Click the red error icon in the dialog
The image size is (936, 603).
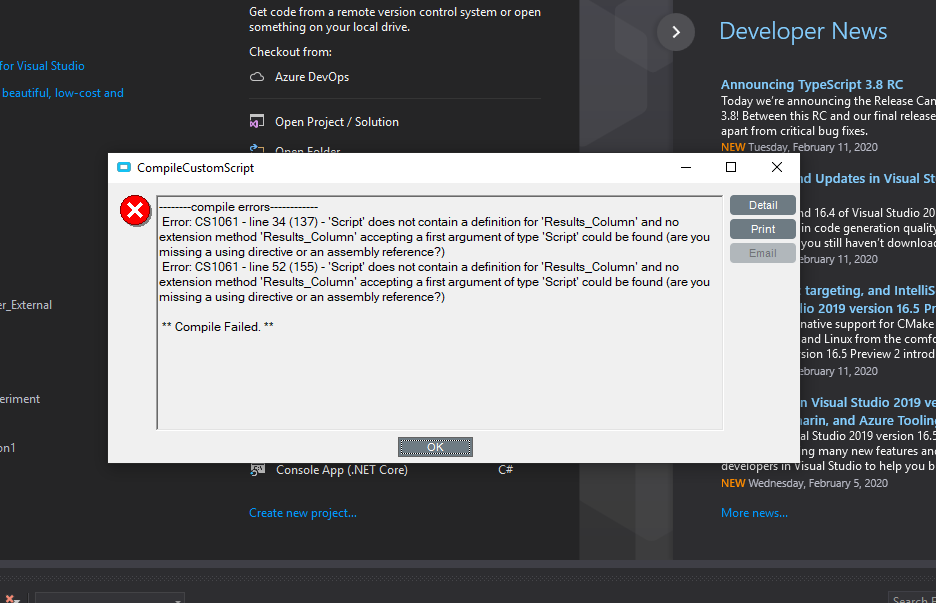click(136, 210)
